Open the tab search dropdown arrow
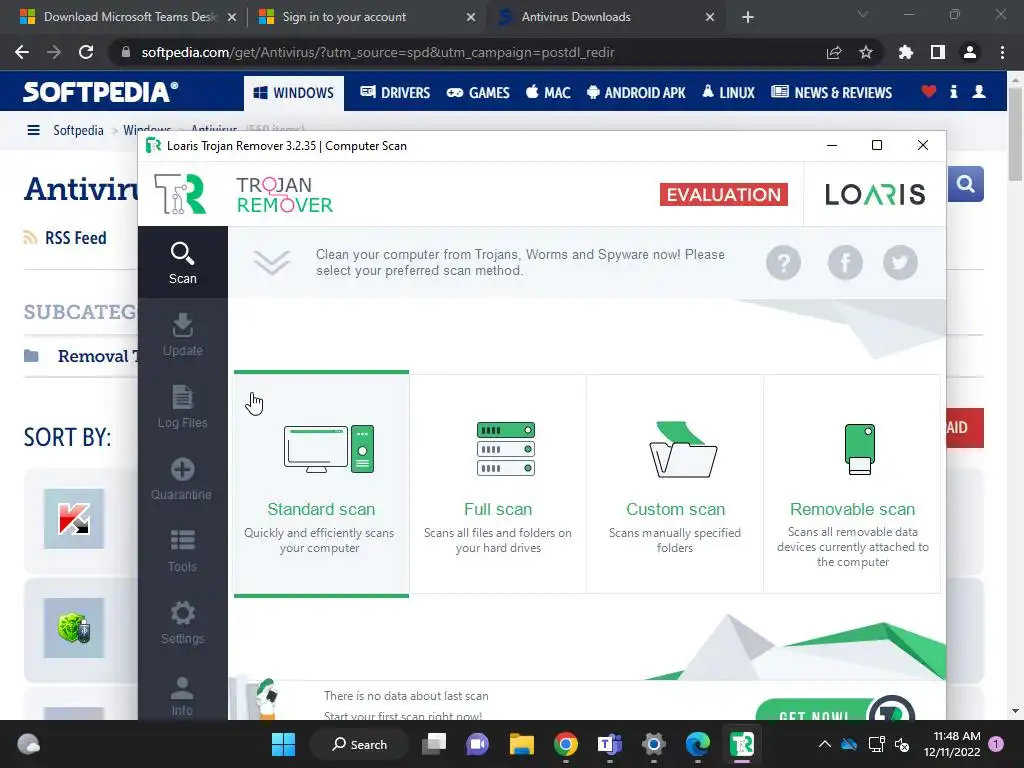The image size is (1024, 768). point(863,14)
